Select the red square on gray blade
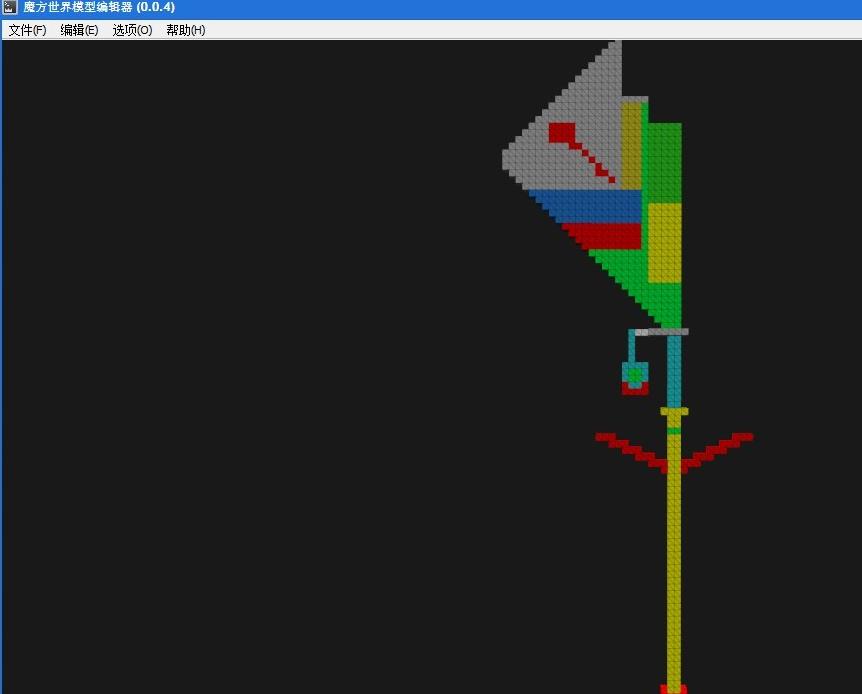 [562, 133]
